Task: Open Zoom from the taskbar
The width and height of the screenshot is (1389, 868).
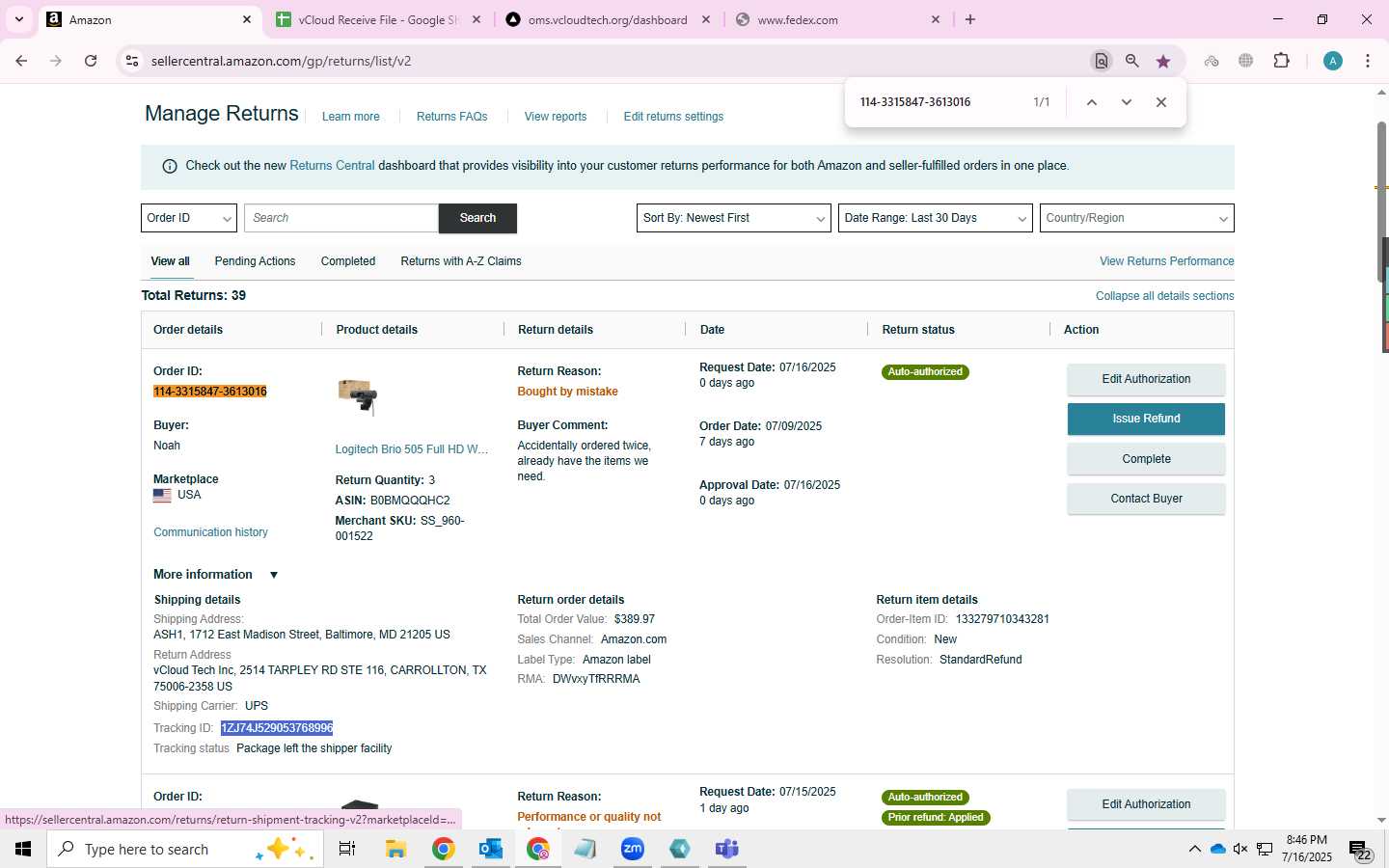Action: (x=633, y=849)
